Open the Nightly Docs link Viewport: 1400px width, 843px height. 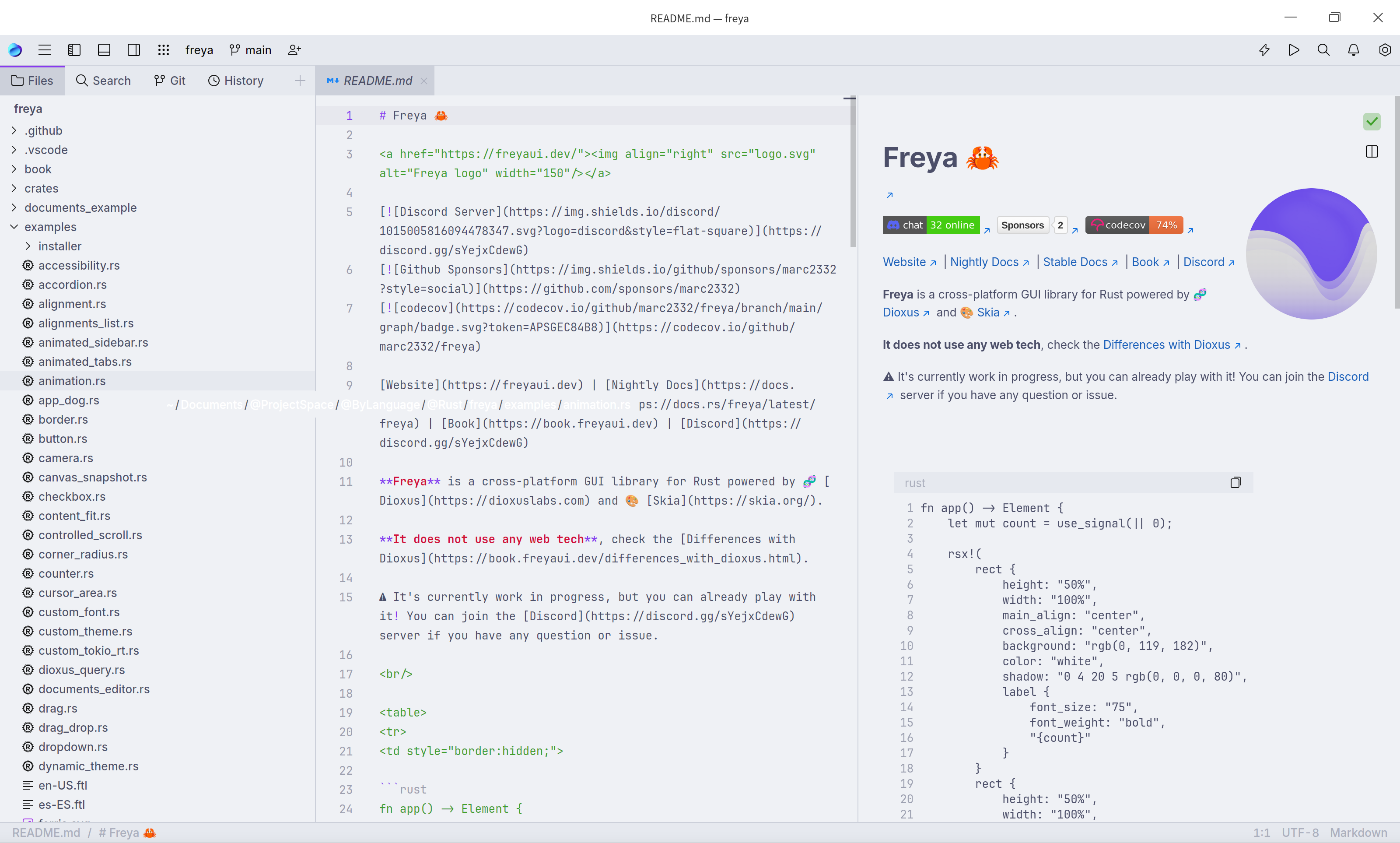click(x=990, y=263)
